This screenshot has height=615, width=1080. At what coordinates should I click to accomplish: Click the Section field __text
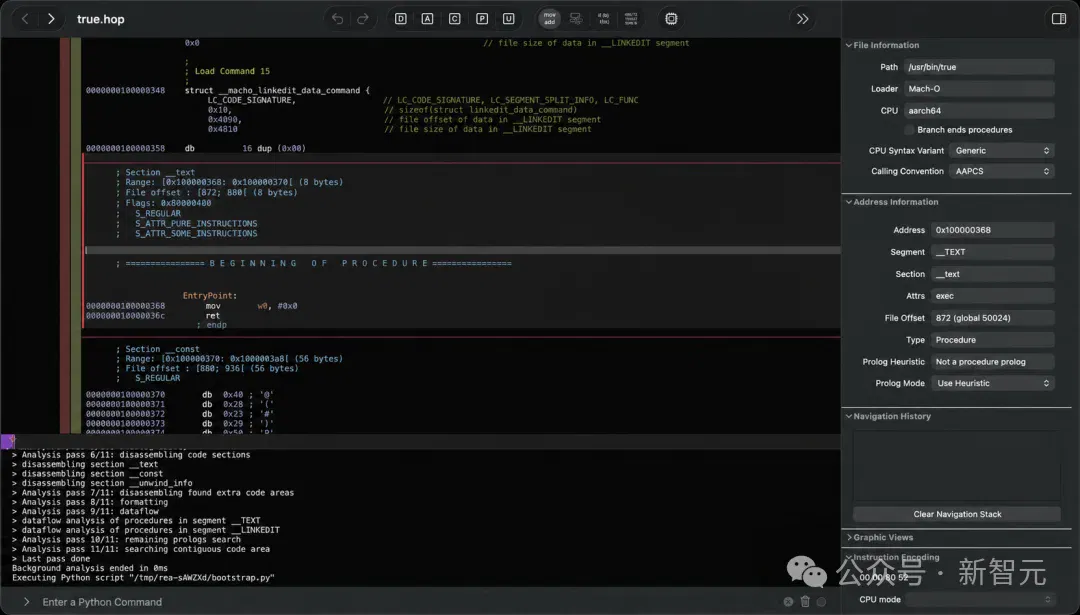point(993,274)
